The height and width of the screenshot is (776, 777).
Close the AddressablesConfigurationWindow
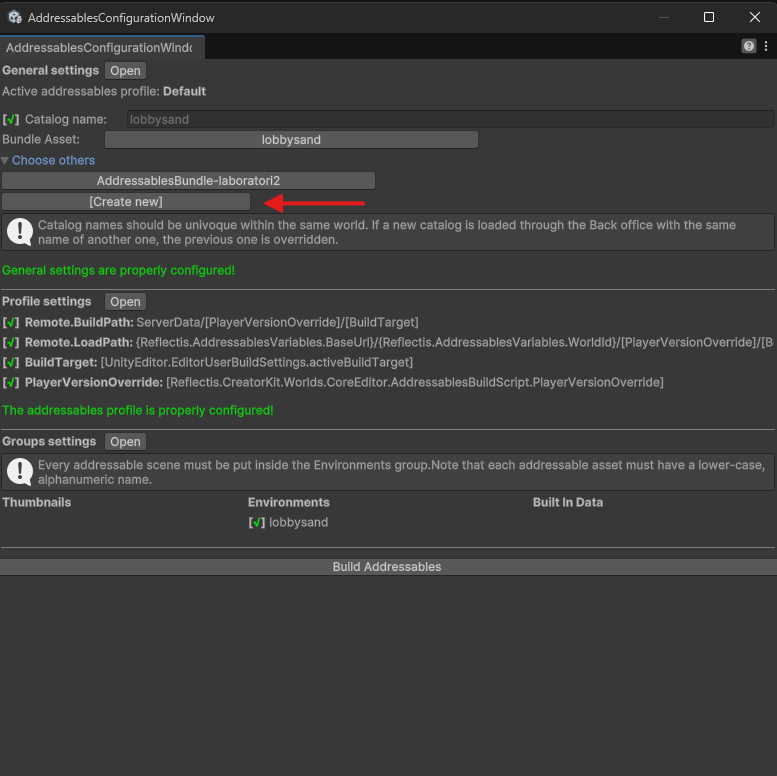[x=755, y=17]
